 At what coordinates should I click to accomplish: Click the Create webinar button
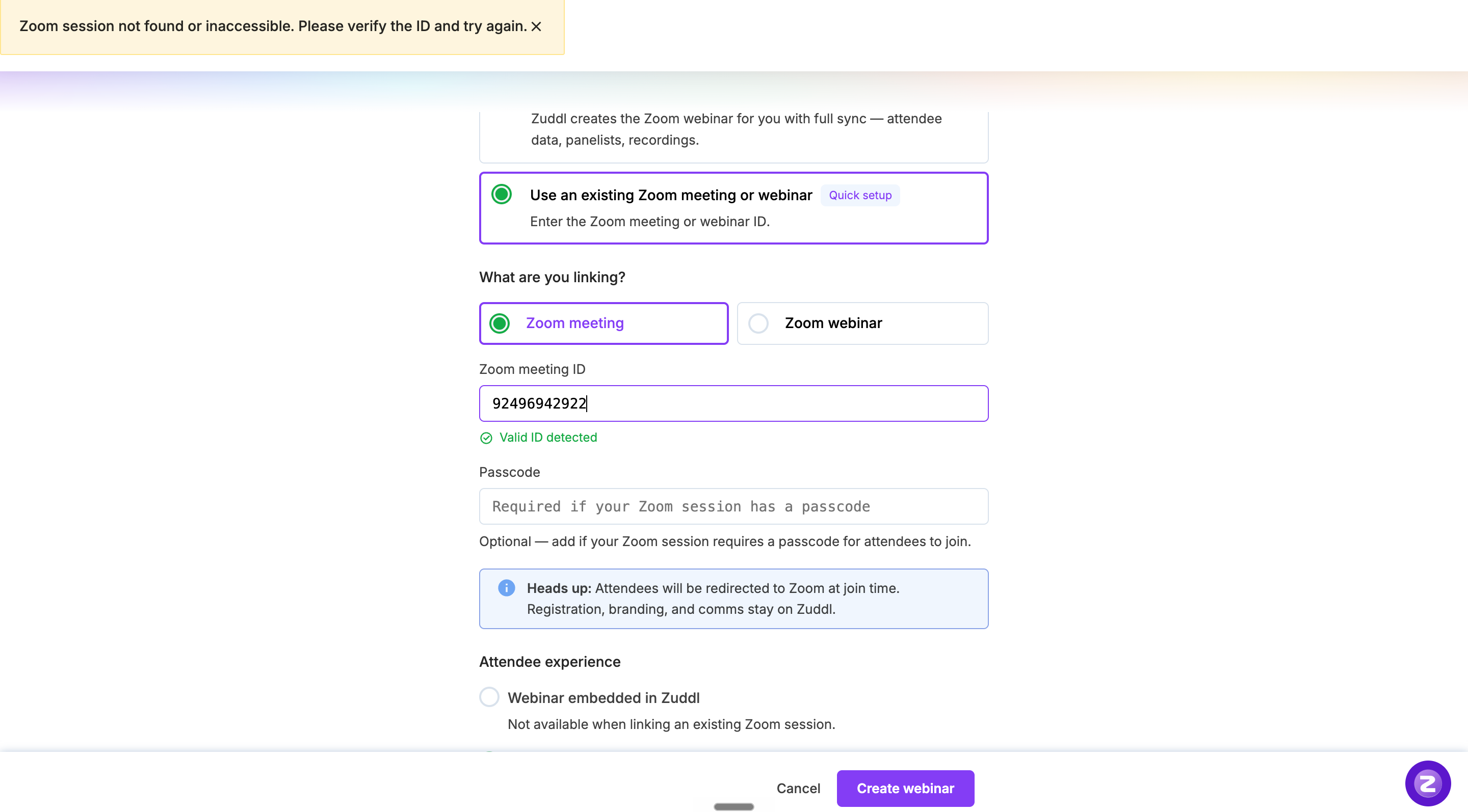tap(905, 788)
